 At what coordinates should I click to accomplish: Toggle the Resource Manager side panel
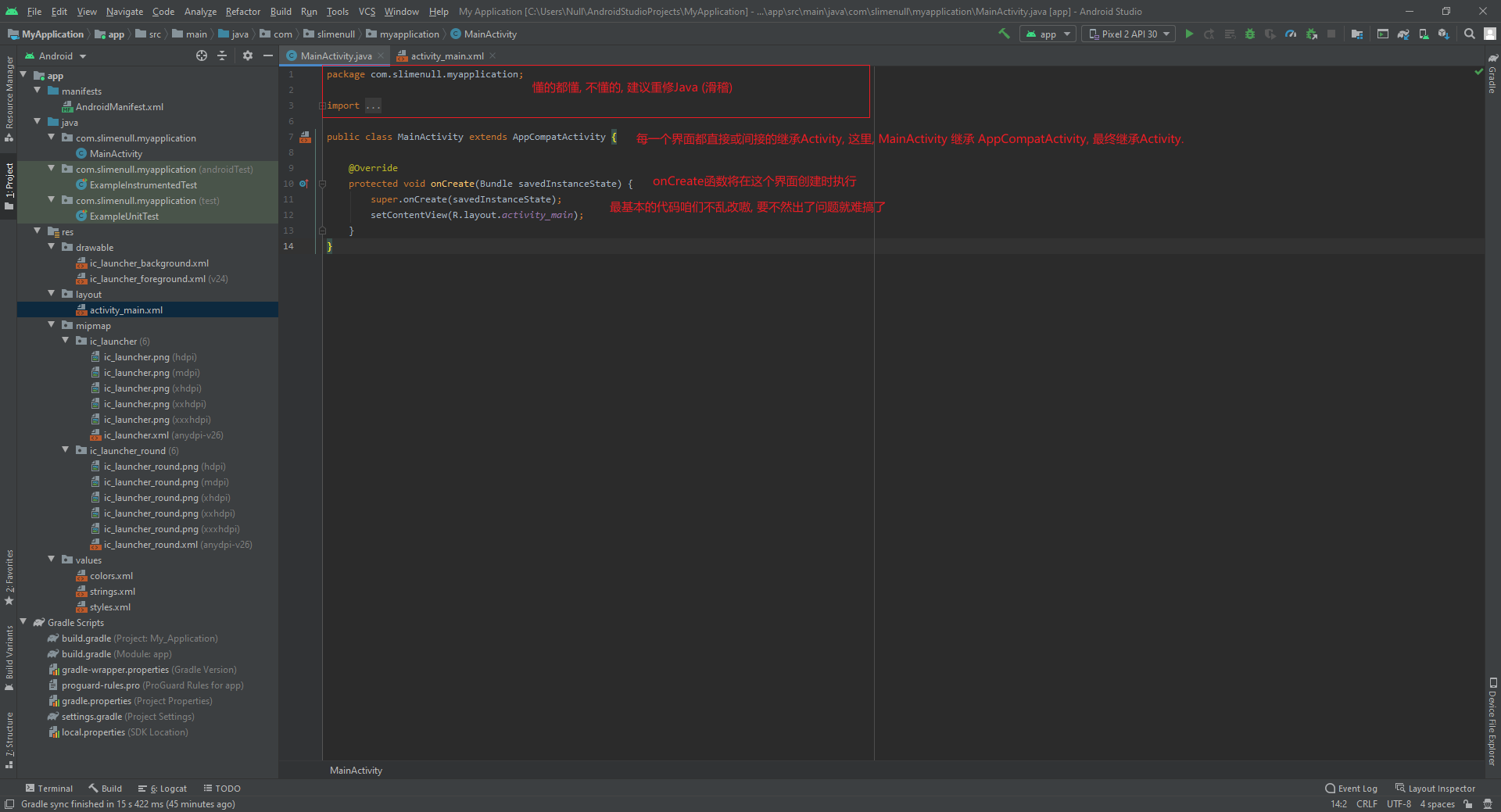click(x=9, y=98)
